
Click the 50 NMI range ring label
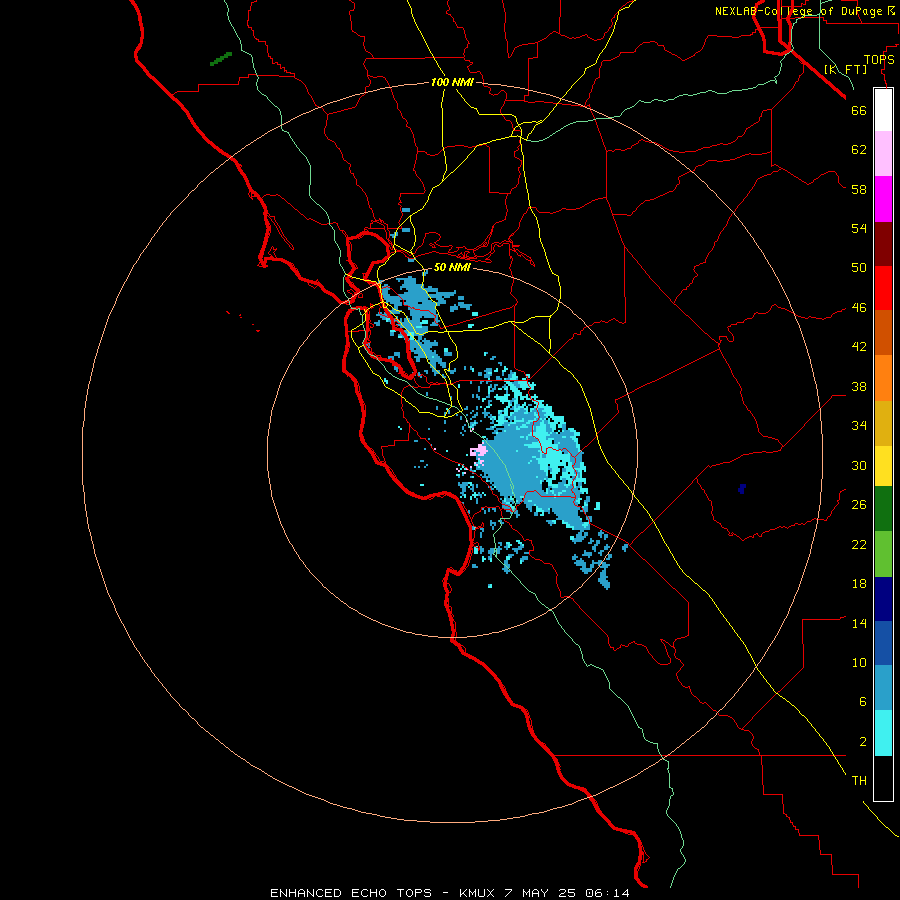452,267
